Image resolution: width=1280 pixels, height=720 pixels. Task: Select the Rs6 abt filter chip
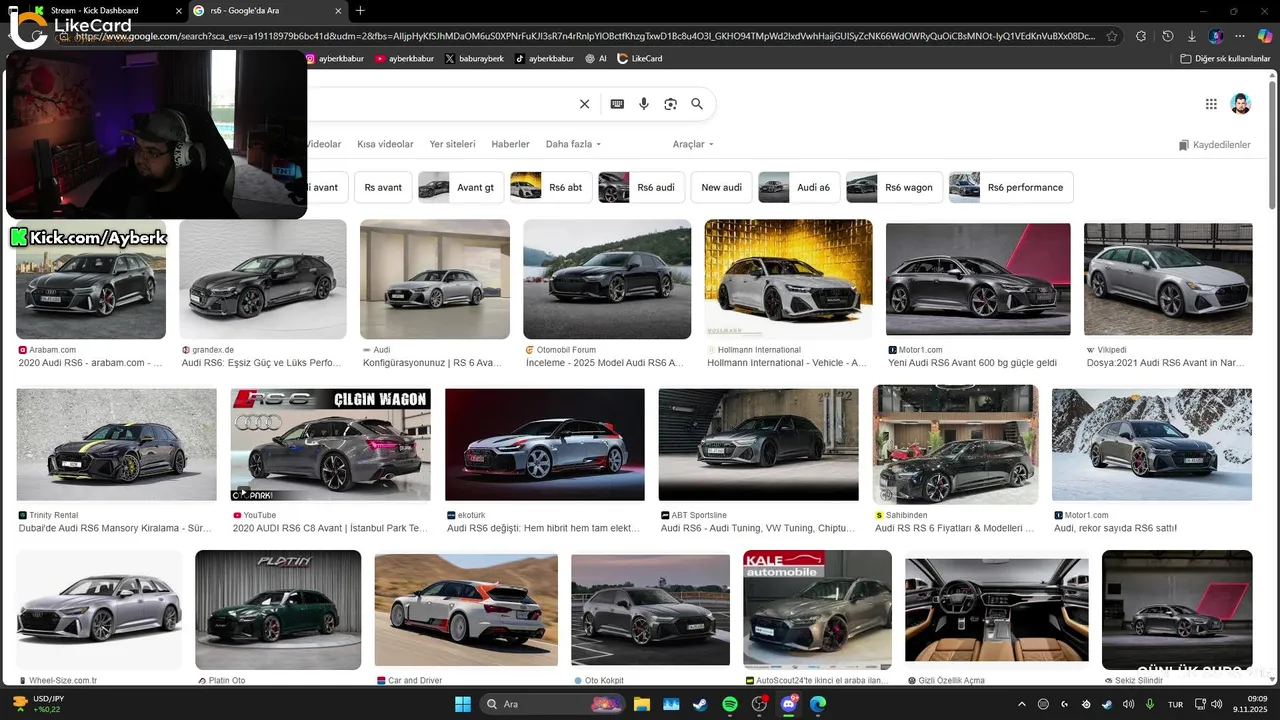[552, 187]
